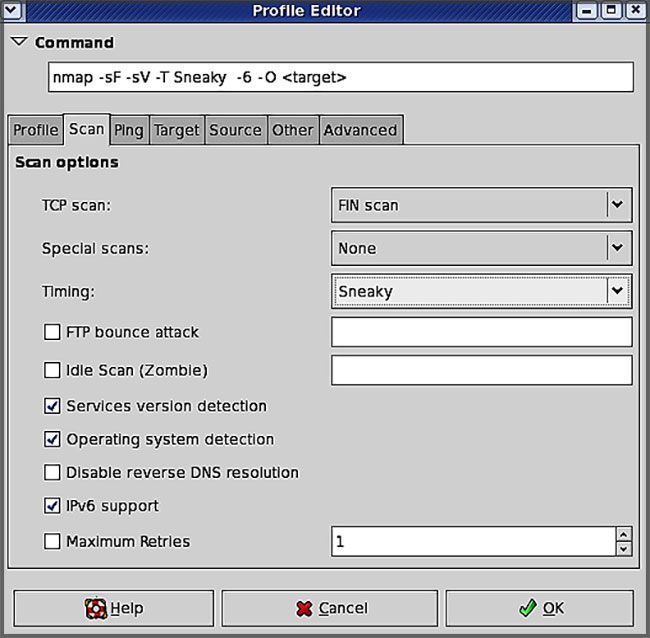650x638 pixels.
Task: Click the Cancel button
Action: pyautogui.click(x=330, y=608)
